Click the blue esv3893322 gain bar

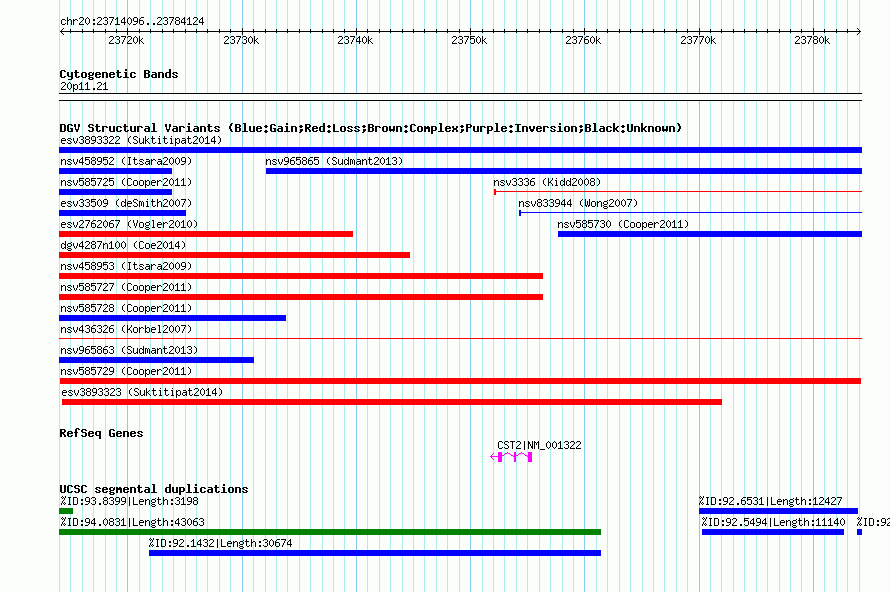(x=460, y=150)
